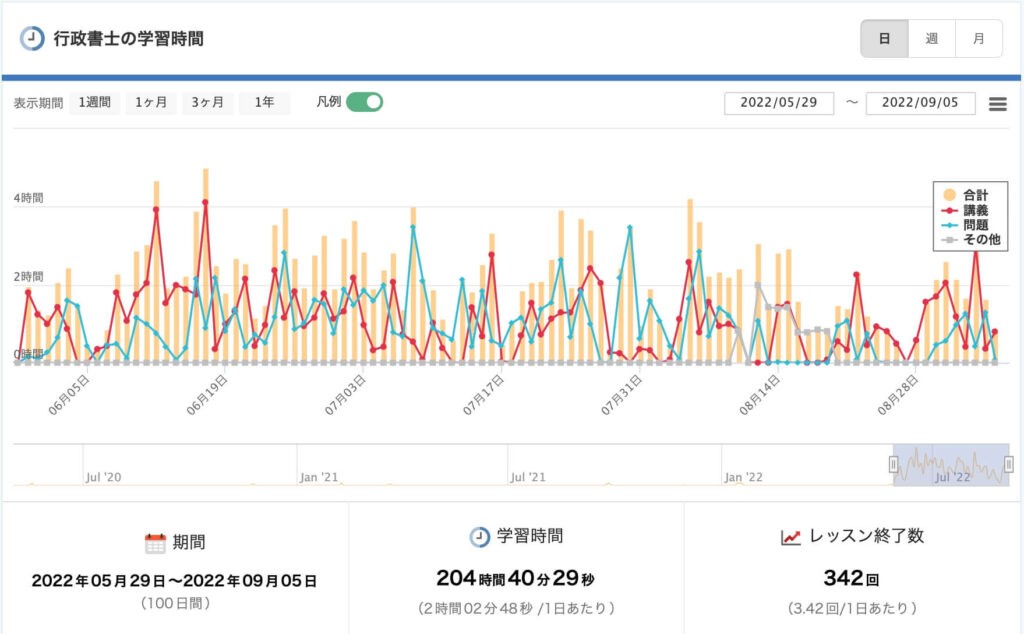Click the 3.42回/1日あたり average text

tap(852, 609)
